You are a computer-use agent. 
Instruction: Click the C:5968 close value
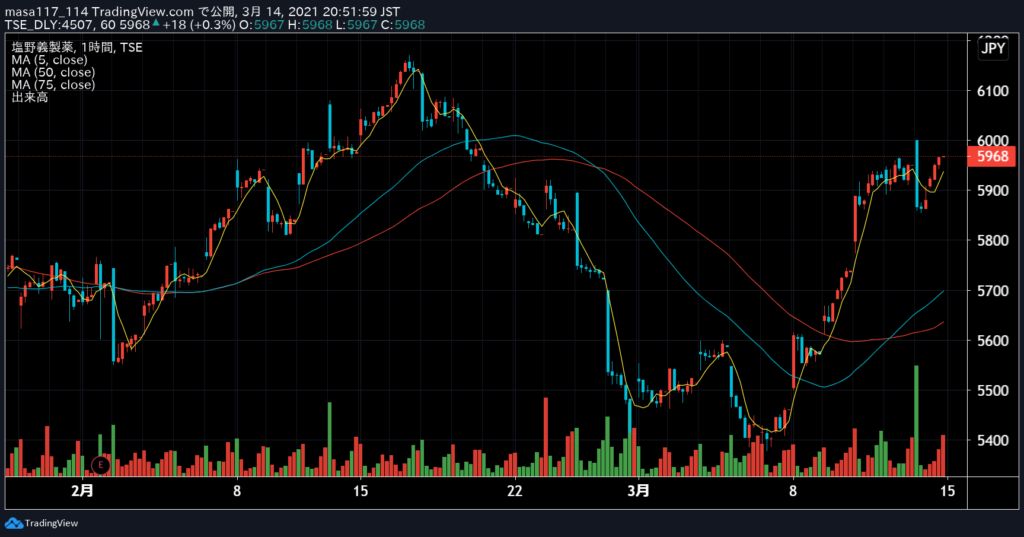403,25
